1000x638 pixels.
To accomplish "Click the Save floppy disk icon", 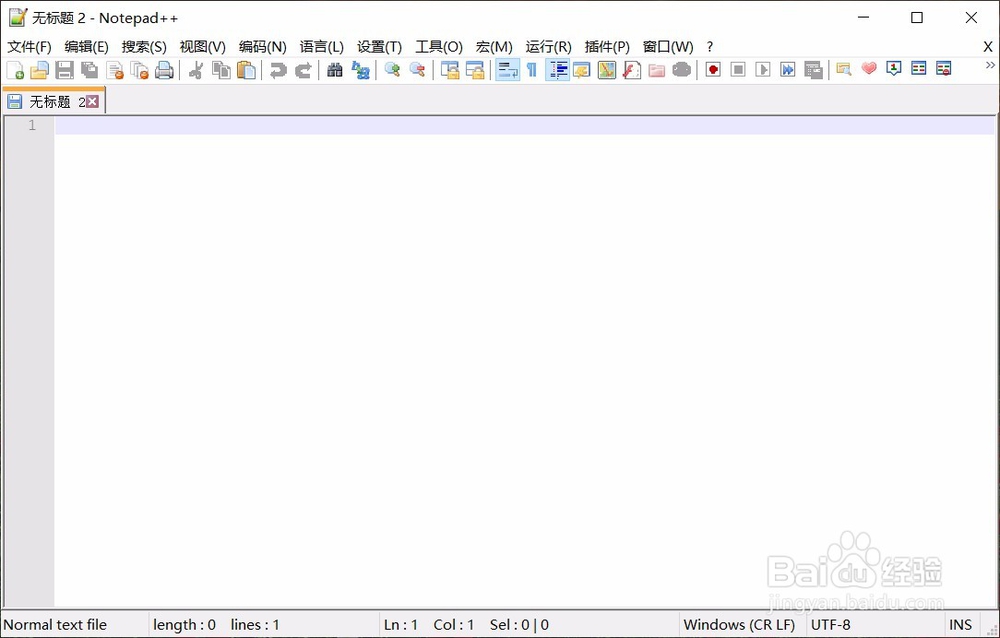I will (x=64, y=70).
